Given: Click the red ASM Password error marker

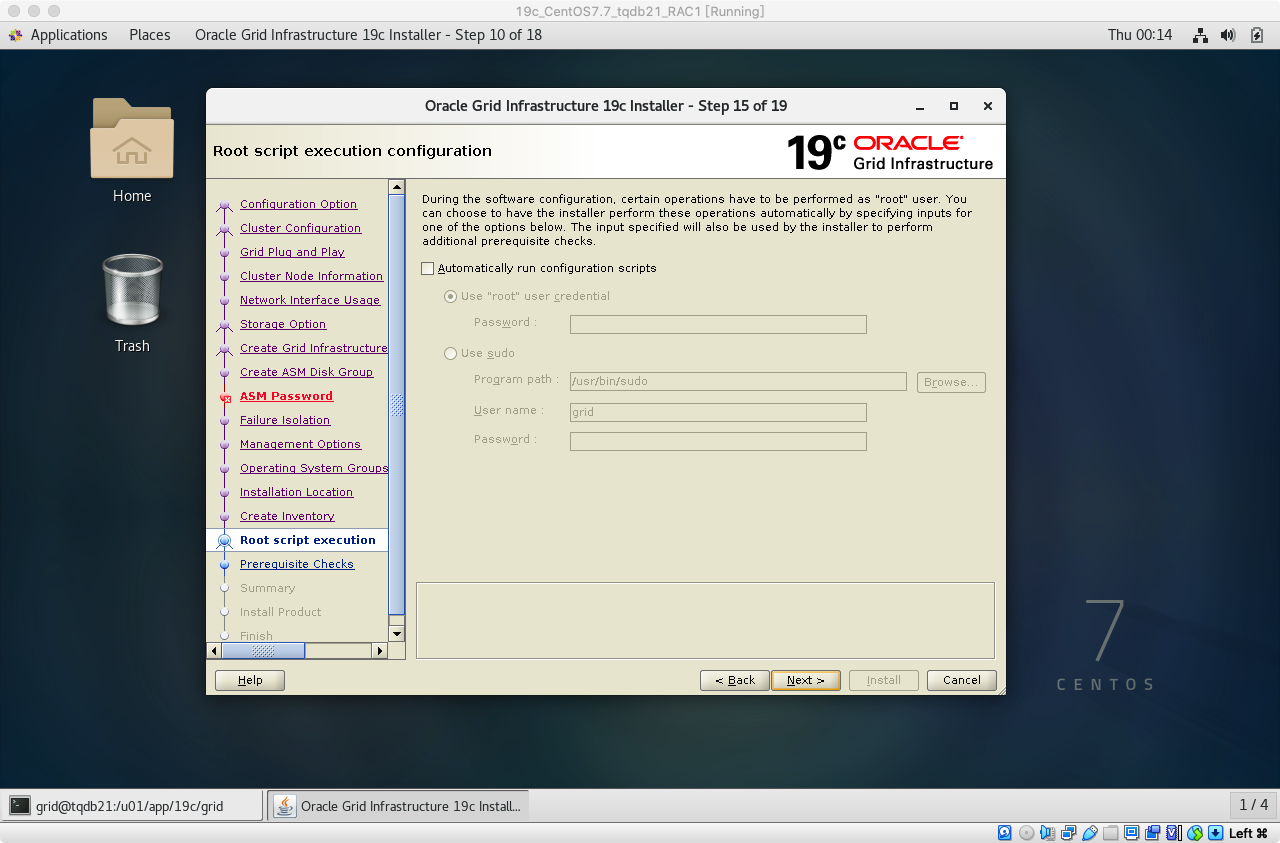Looking at the screenshot, I should pos(225,397).
